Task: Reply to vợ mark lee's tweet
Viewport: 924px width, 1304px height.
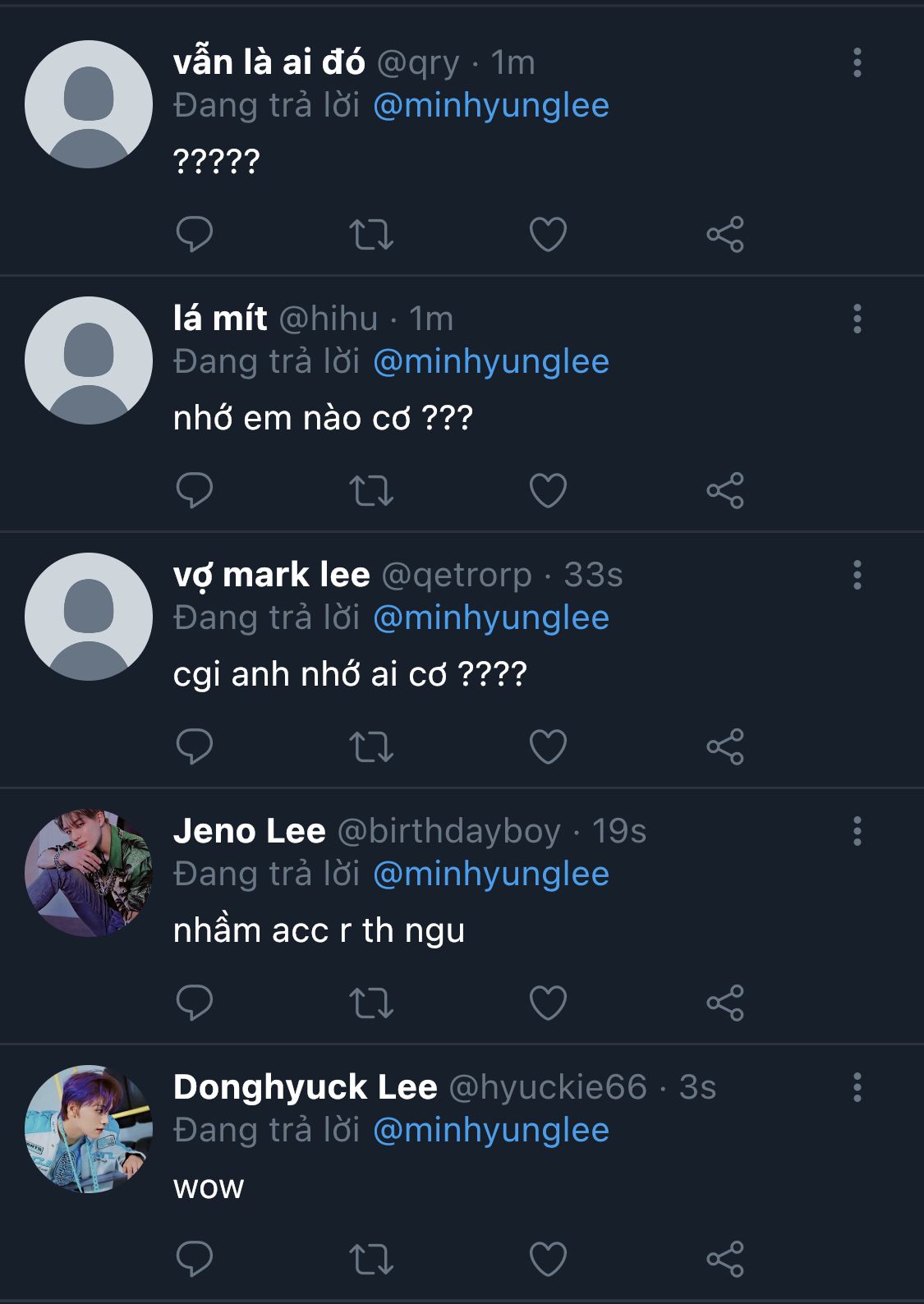Action: pos(195,746)
